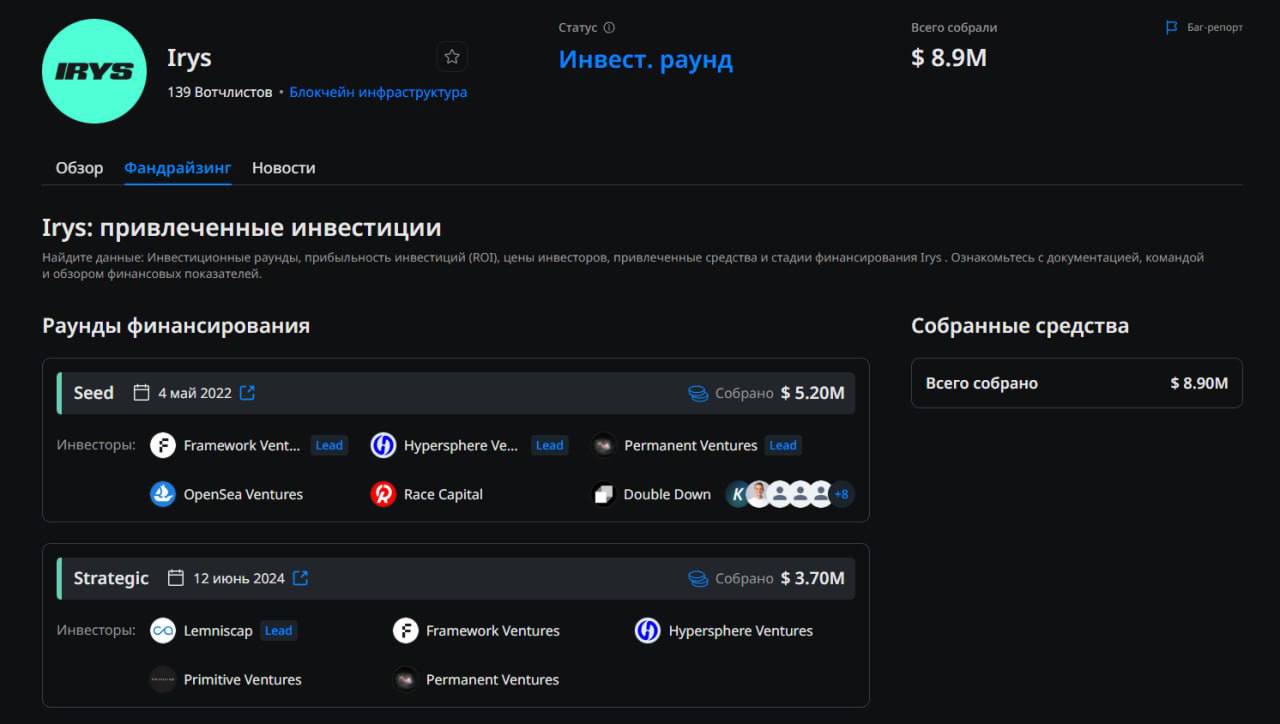Image resolution: width=1280 pixels, height=724 pixels.
Task: Open Framework Ventures name in Strategic round
Action: point(493,631)
